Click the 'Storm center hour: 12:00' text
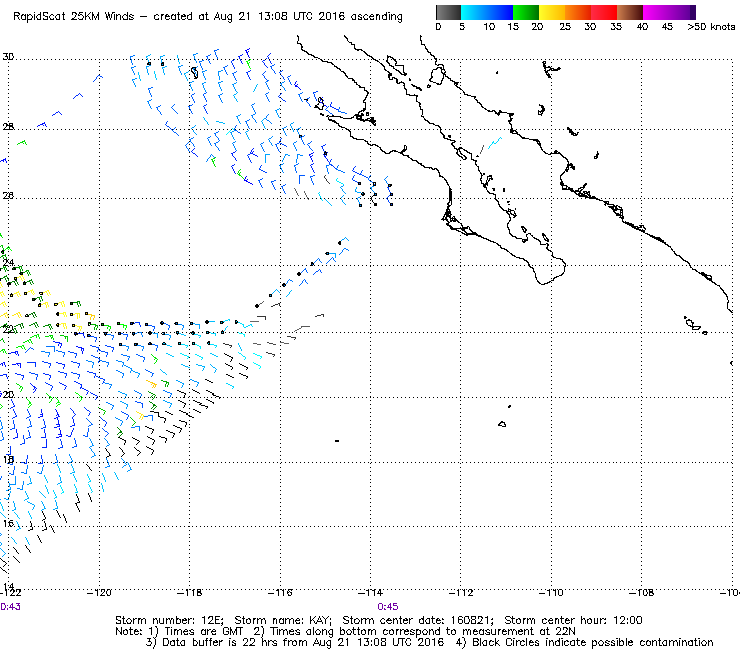 [x=573, y=620]
